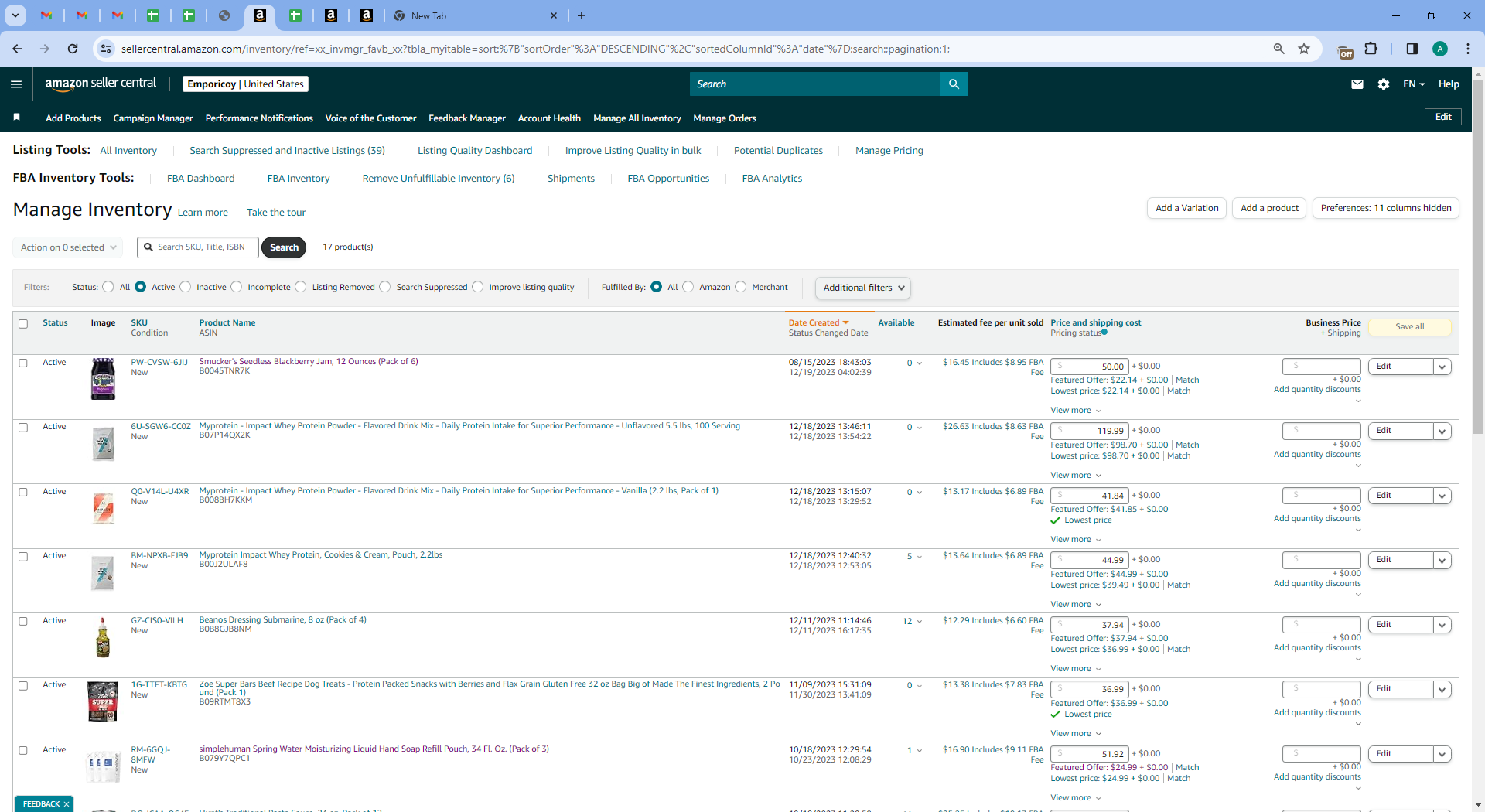
Task: Open Voice of the Customer menu item
Action: pos(370,118)
